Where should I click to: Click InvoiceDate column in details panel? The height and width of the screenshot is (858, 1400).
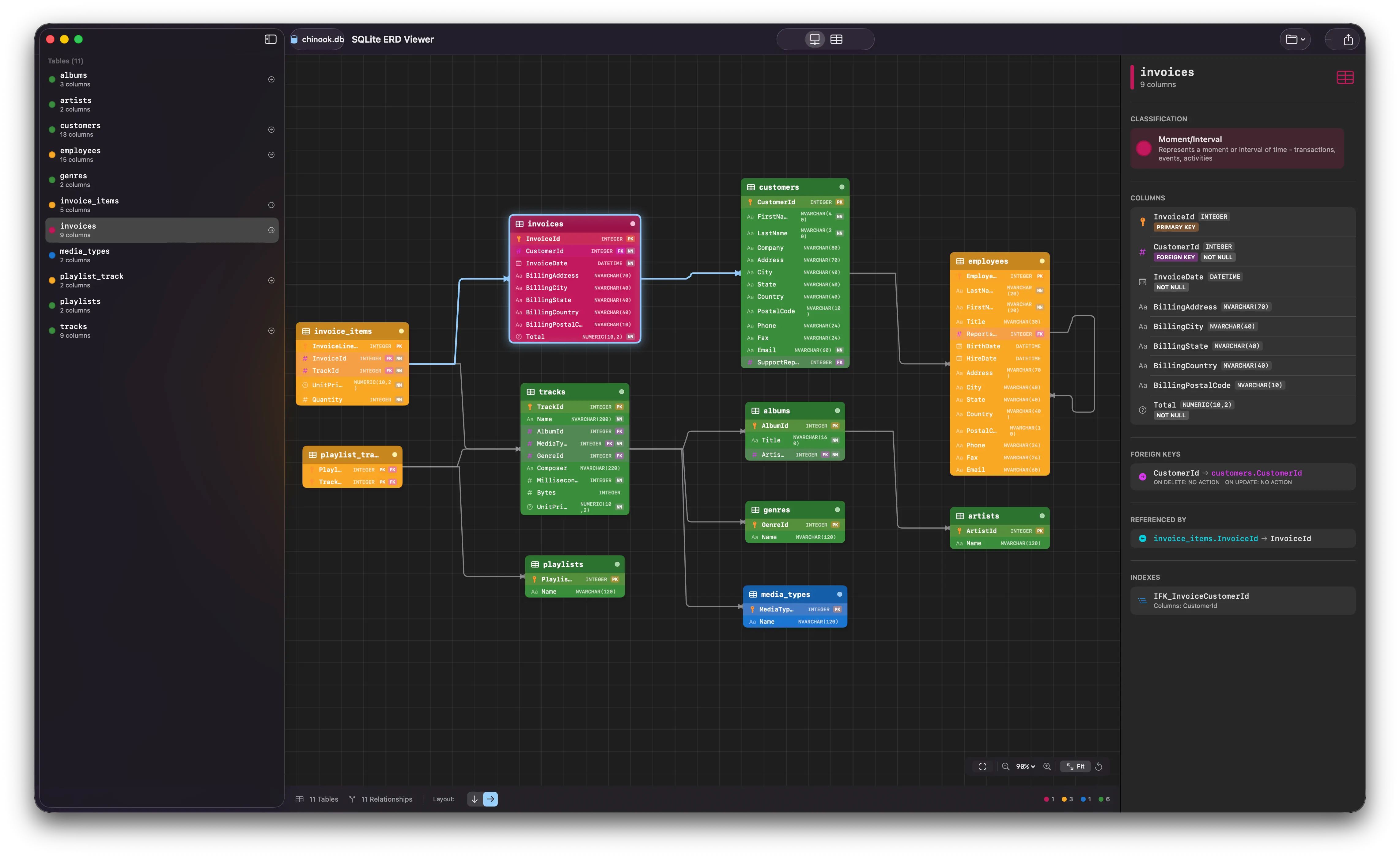coord(1243,282)
